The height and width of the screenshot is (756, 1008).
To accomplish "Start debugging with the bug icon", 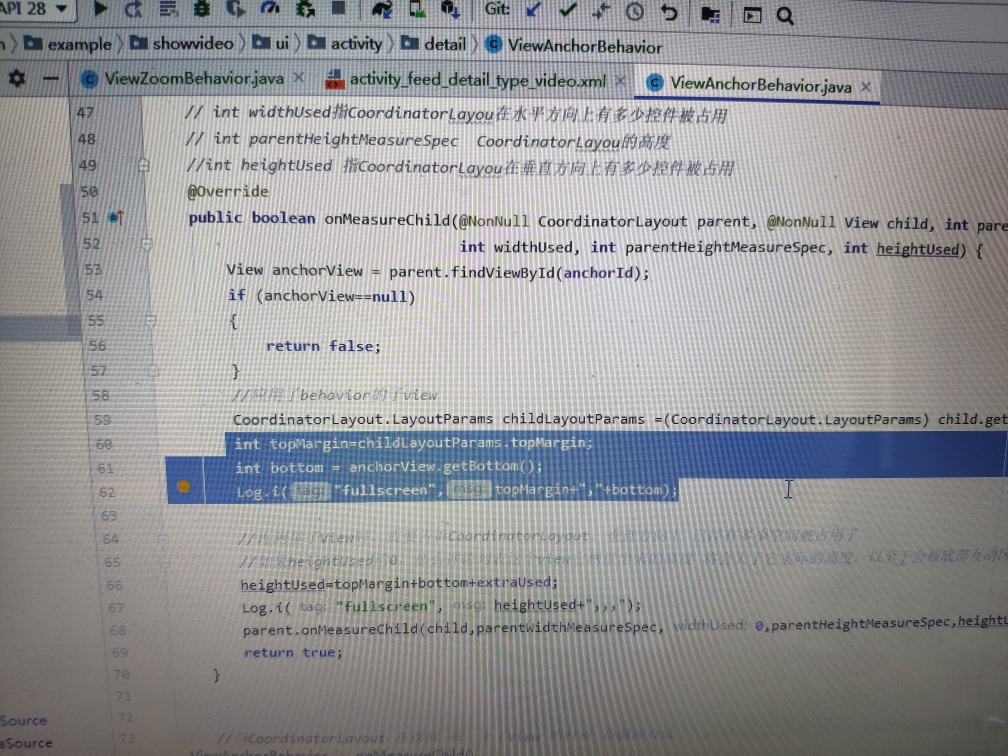I will (202, 10).
